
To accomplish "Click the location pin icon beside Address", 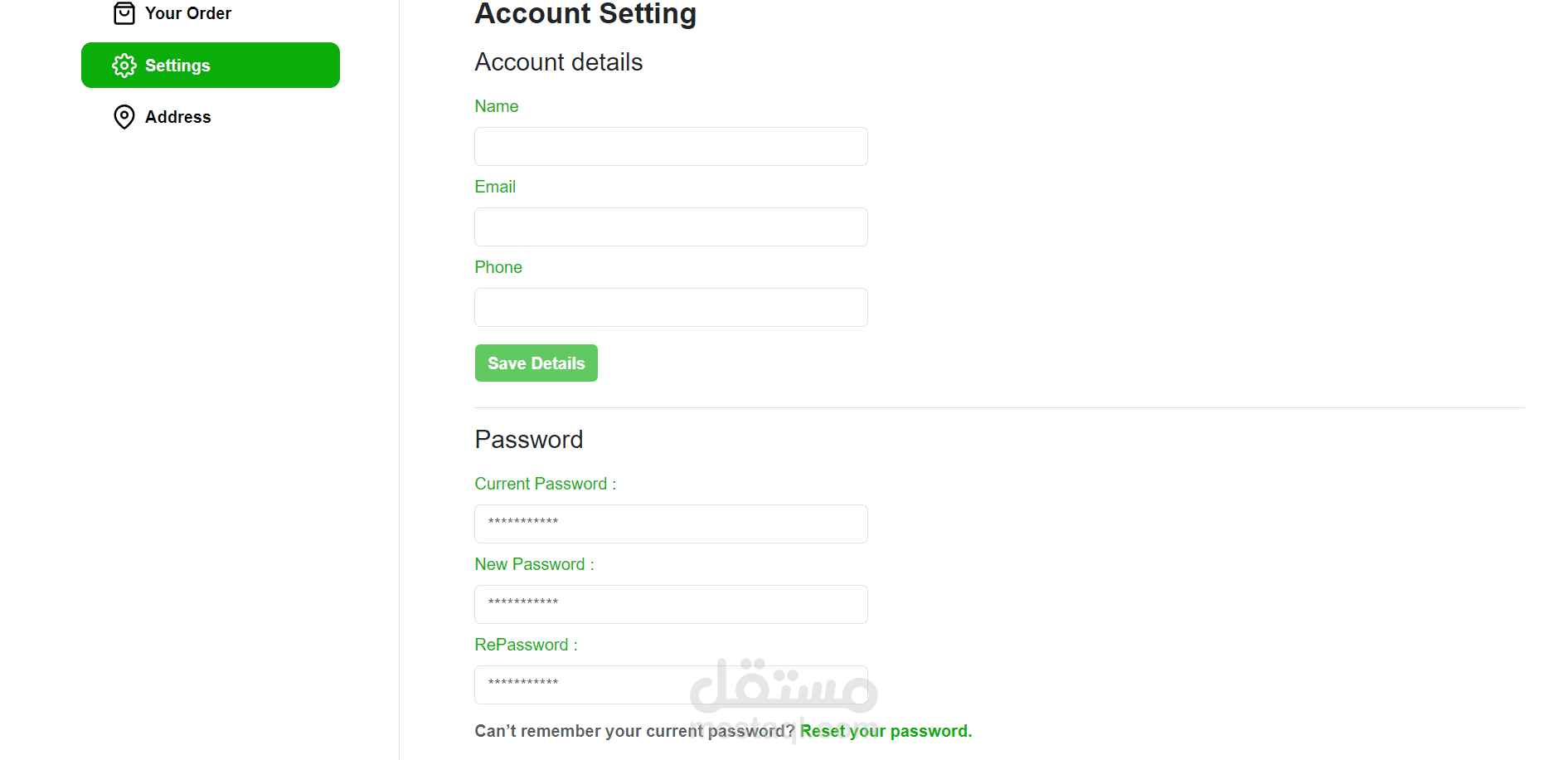I will point(124,117).
